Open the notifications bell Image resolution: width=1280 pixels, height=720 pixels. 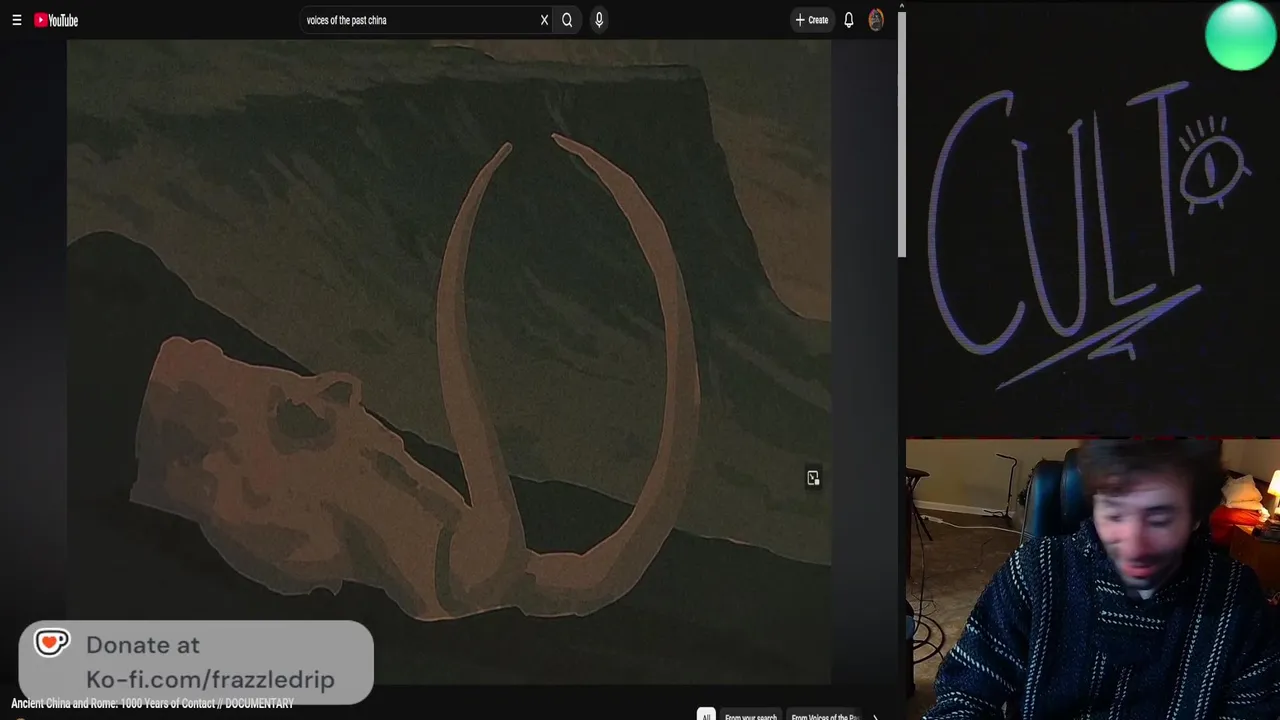coord(848,20)
